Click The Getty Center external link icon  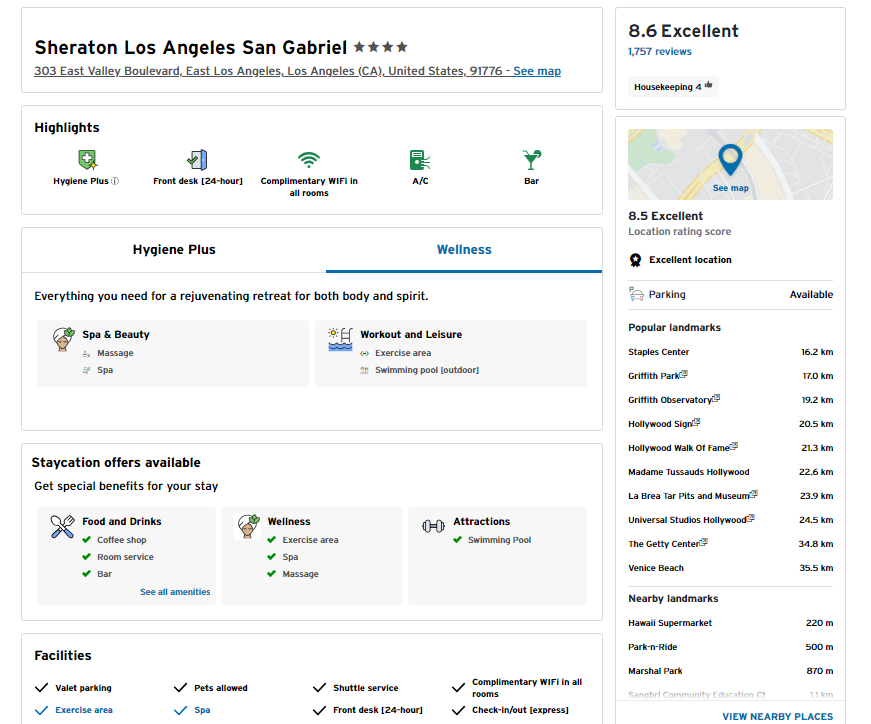703,542
